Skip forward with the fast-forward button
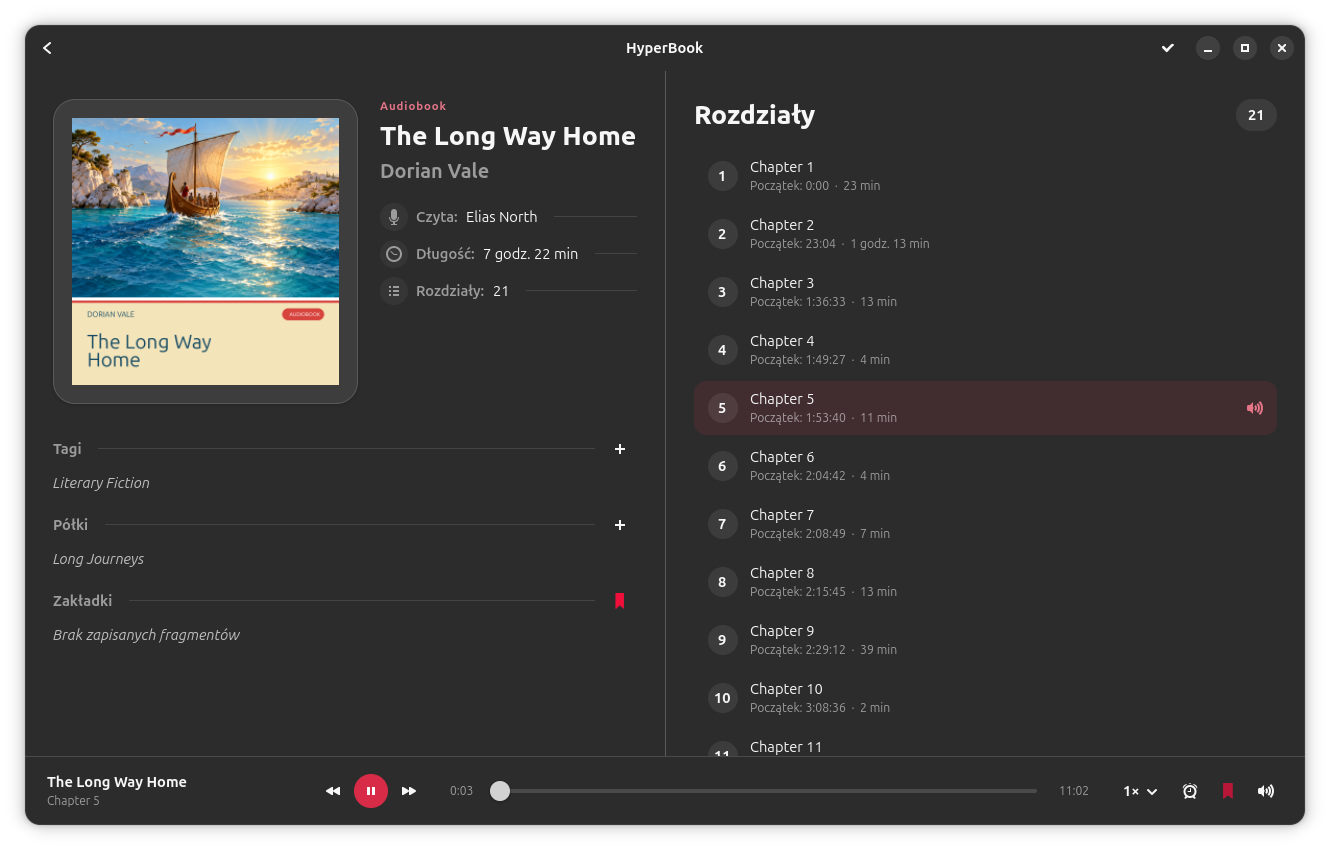The height and width of the screenshot is (850, 1330). pos(409,791)
